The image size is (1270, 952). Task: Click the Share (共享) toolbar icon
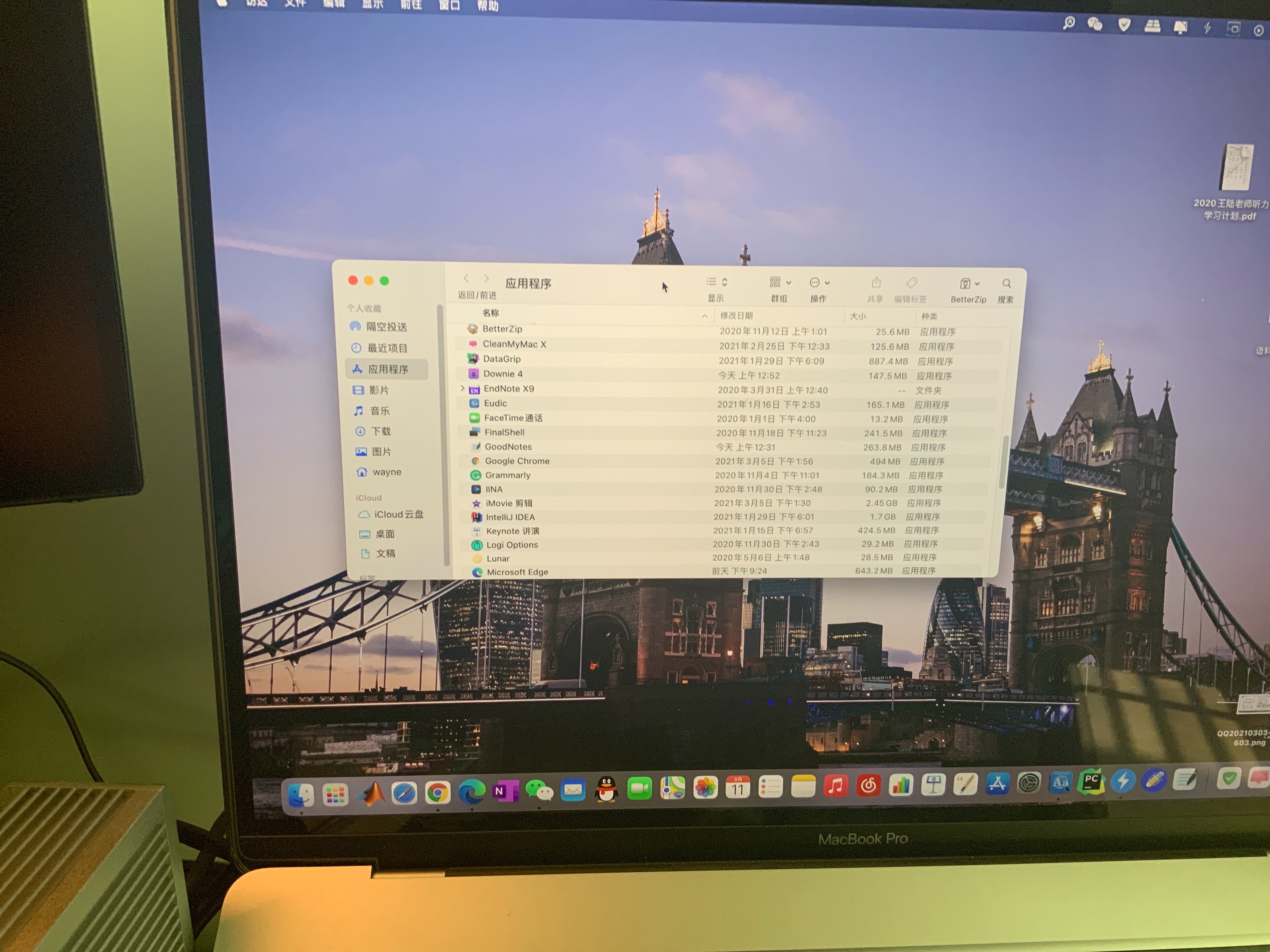[x=876, y=283]
